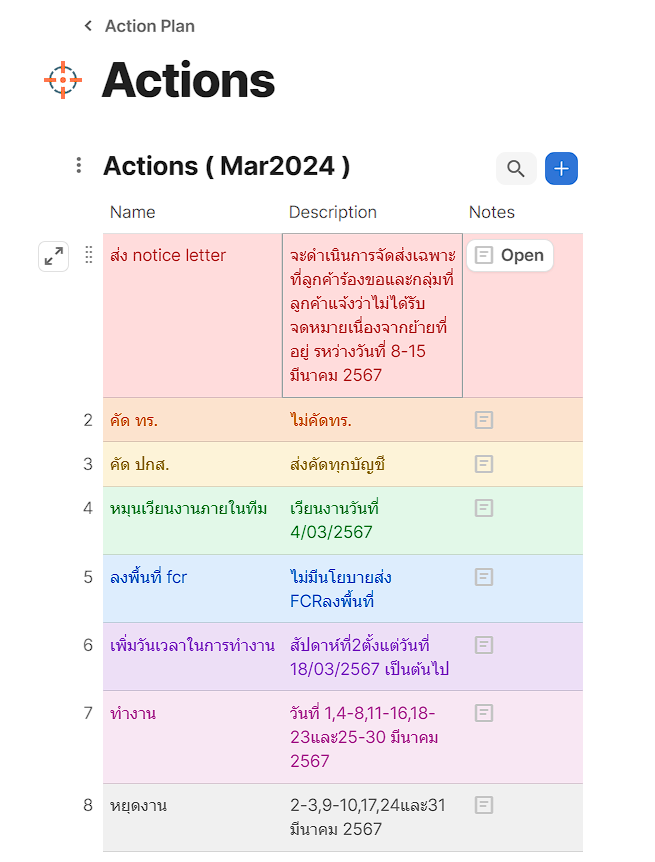Open the search icon for Actions table

point(516,169)
